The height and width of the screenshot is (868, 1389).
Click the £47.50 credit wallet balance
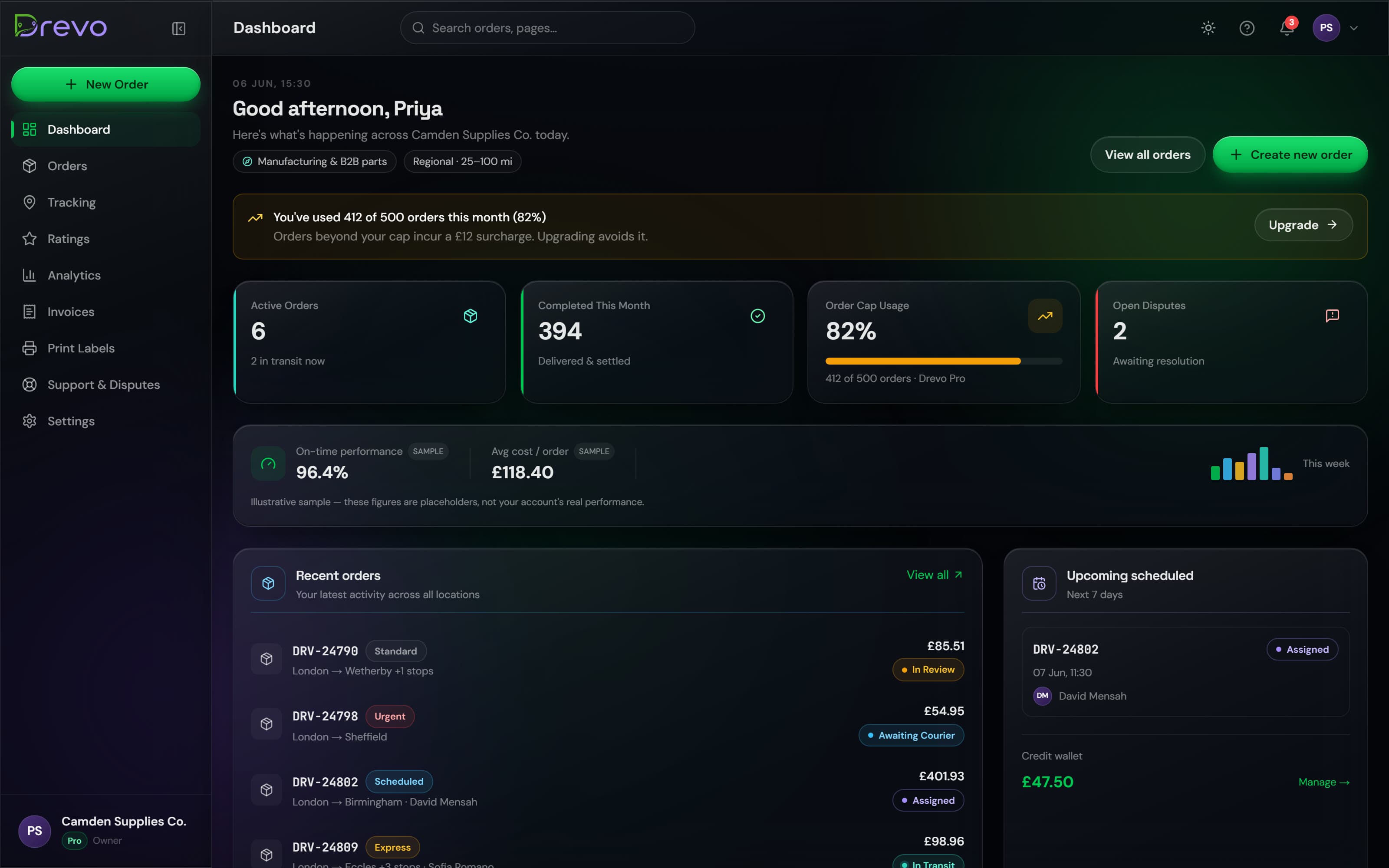click(1047, 782)
